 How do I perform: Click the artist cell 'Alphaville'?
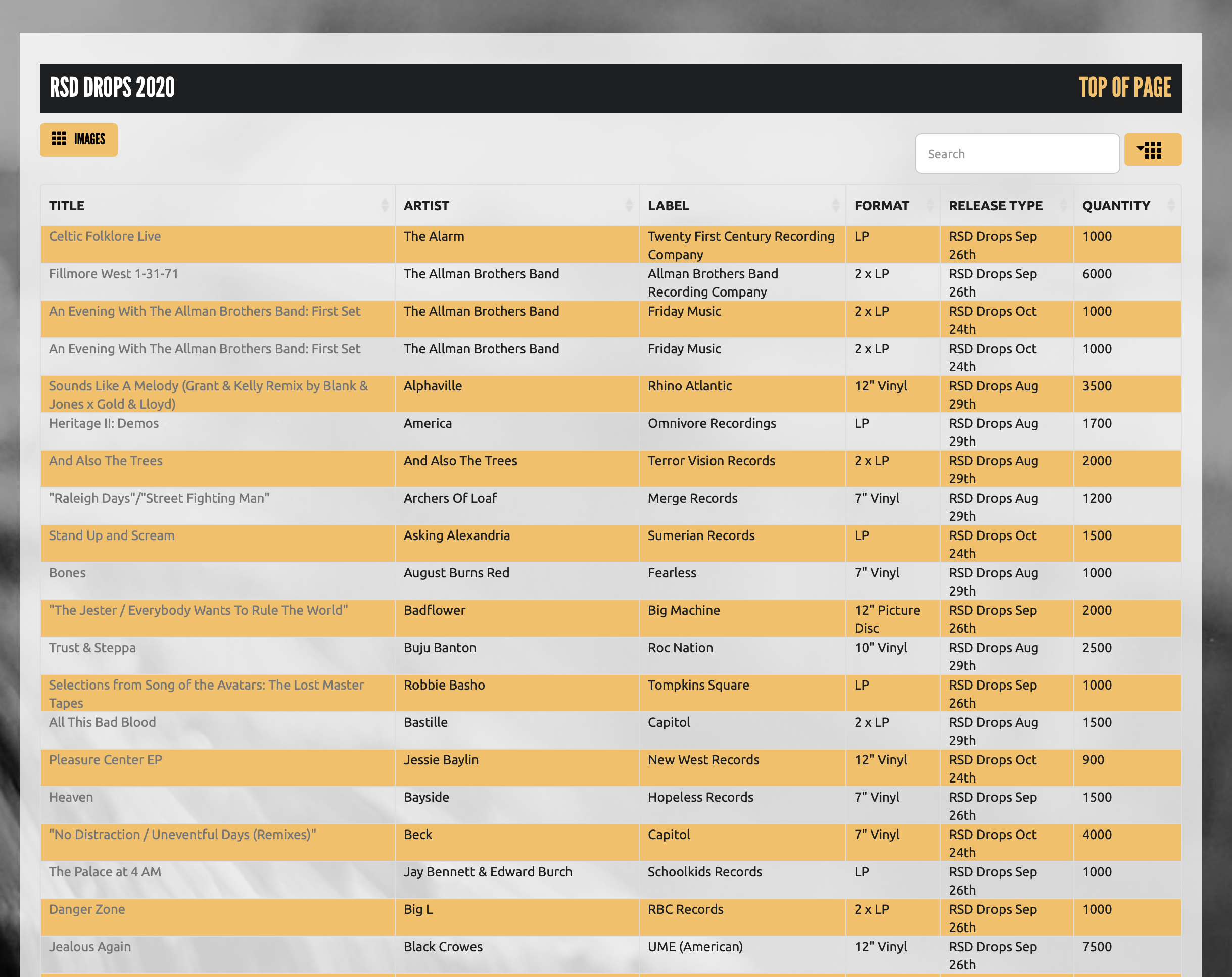[433, 386]
